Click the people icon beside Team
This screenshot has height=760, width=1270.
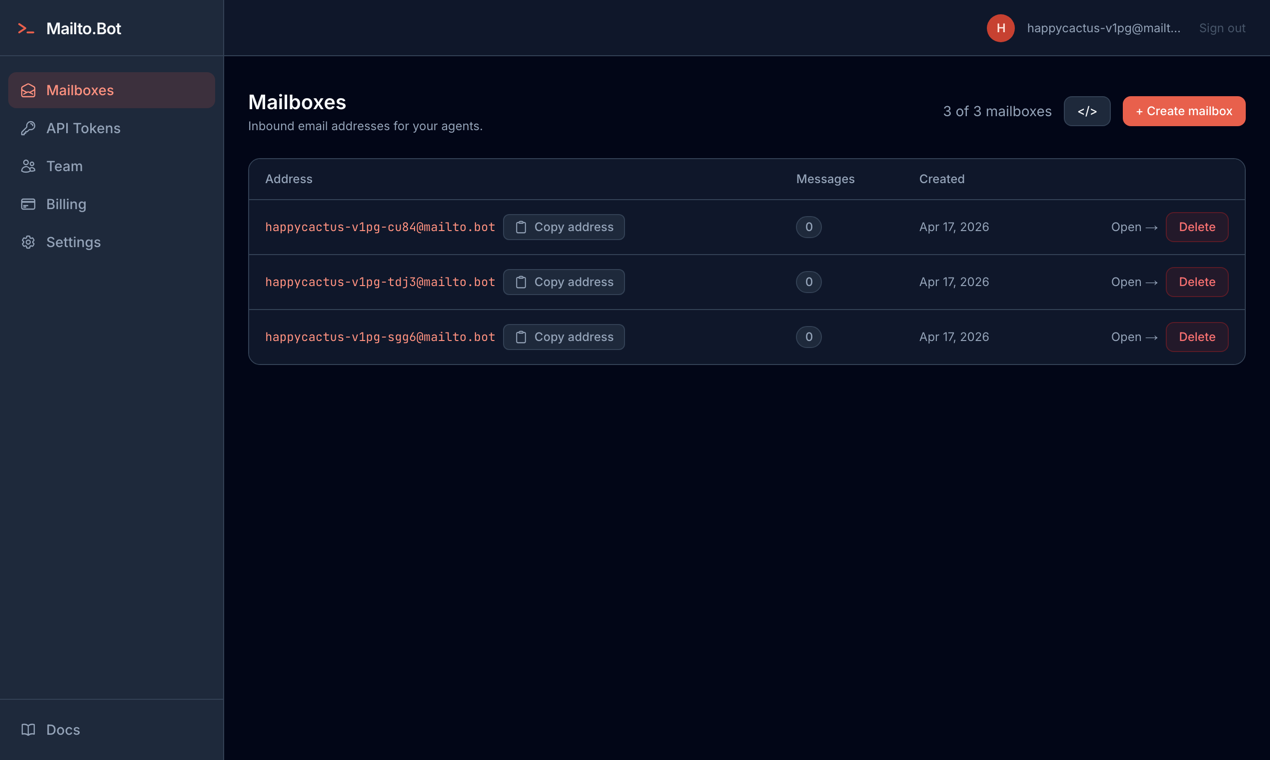28,166
